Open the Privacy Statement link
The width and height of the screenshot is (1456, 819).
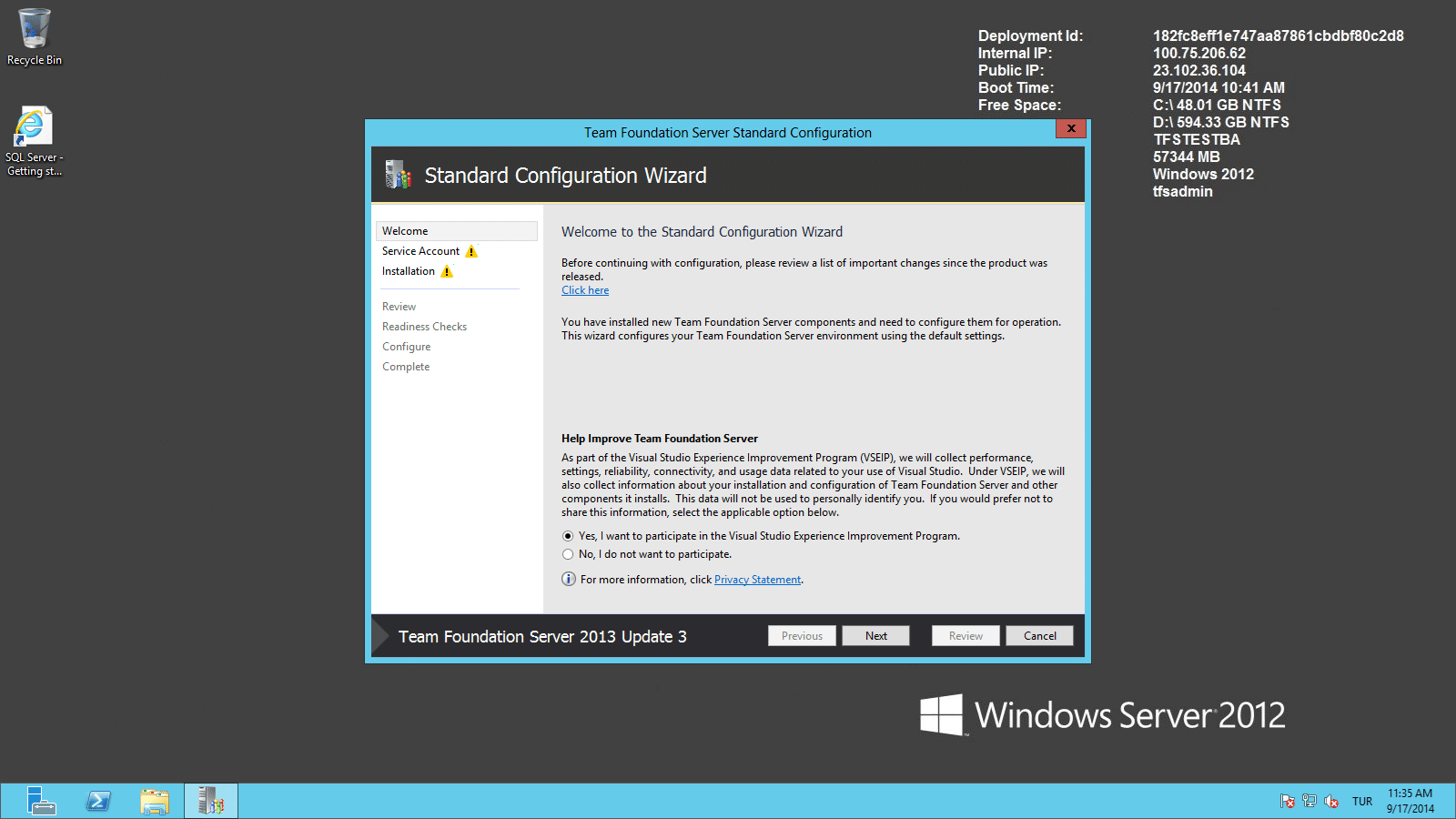click(757, 579)
